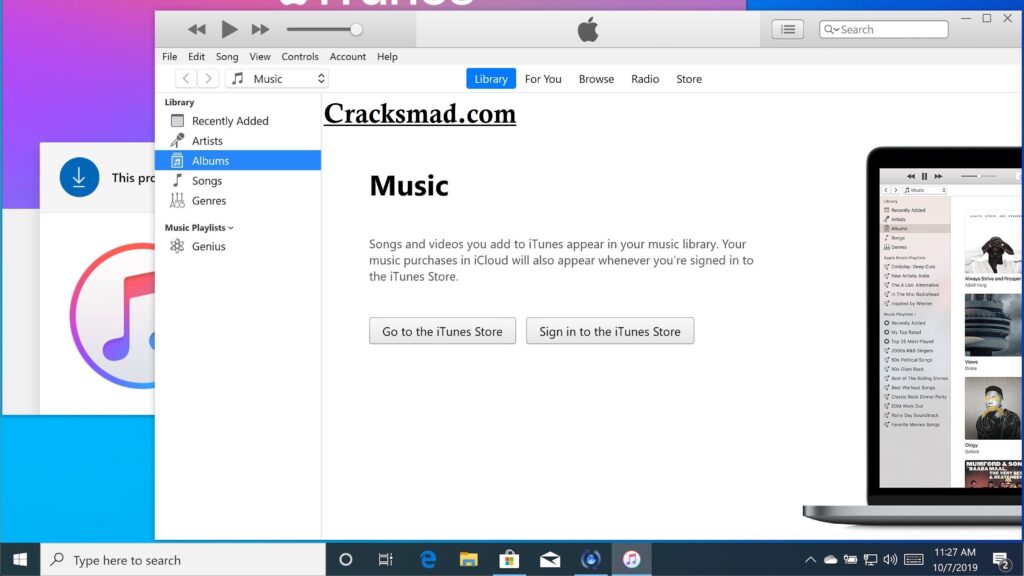Open the Controls menu
Image resolution: width=1024 pixels, height=576 pixels.
click(x=300, y=57)
